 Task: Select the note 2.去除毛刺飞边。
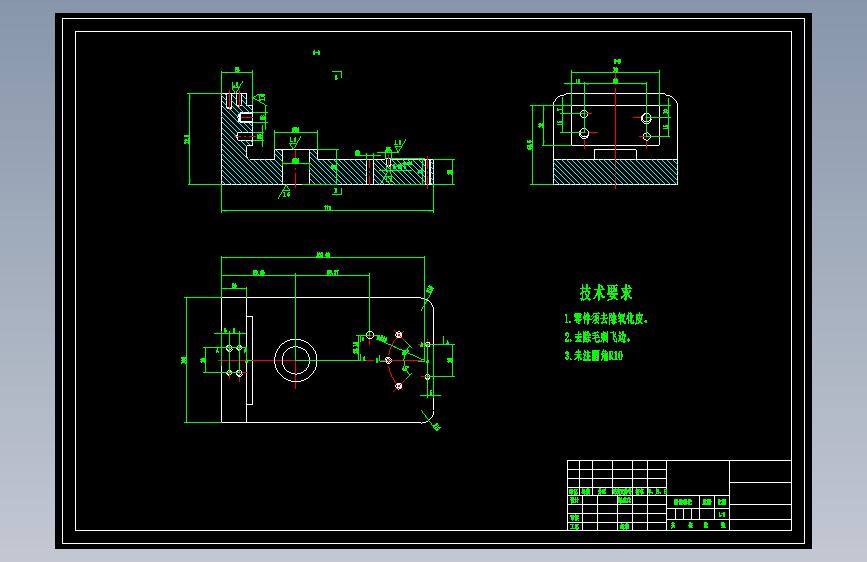597,337
